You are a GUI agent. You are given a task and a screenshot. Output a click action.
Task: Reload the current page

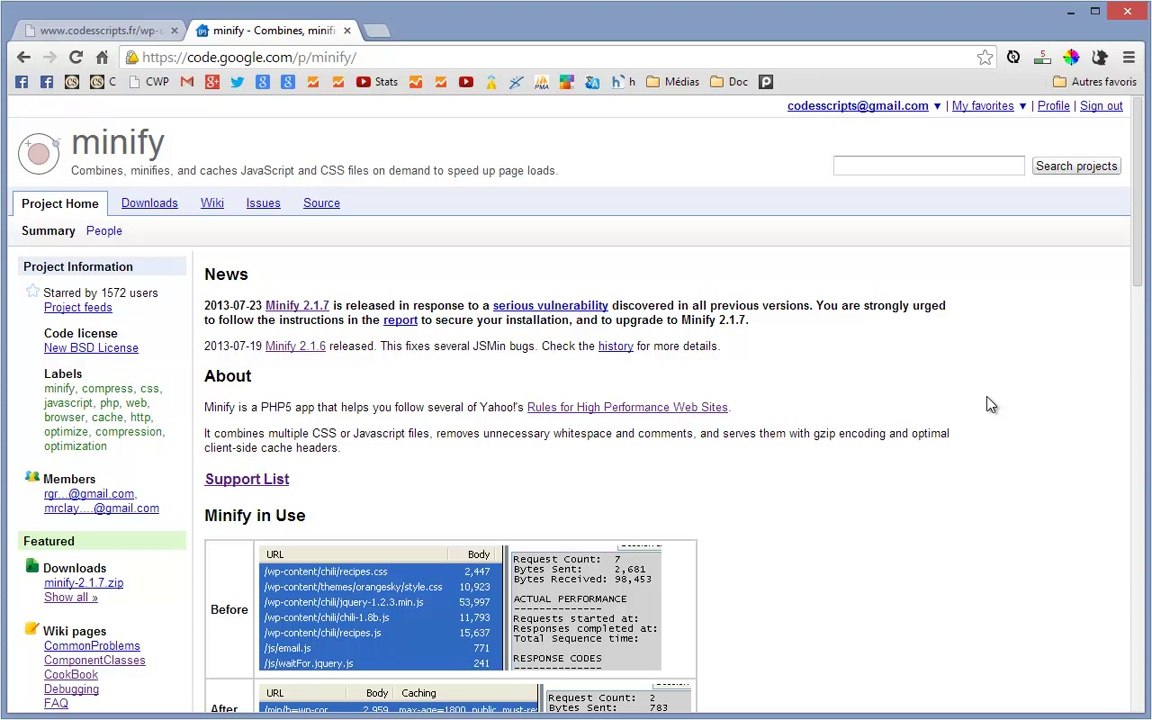76,57
